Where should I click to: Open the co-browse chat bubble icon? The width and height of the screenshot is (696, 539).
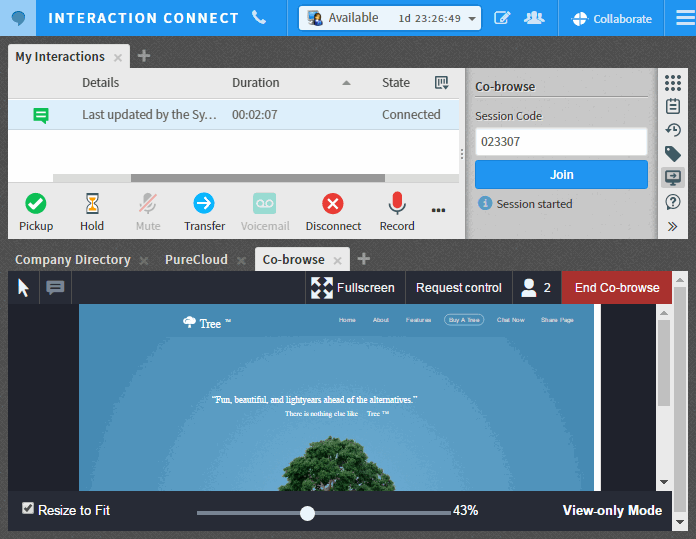click(x=55, y=288)
